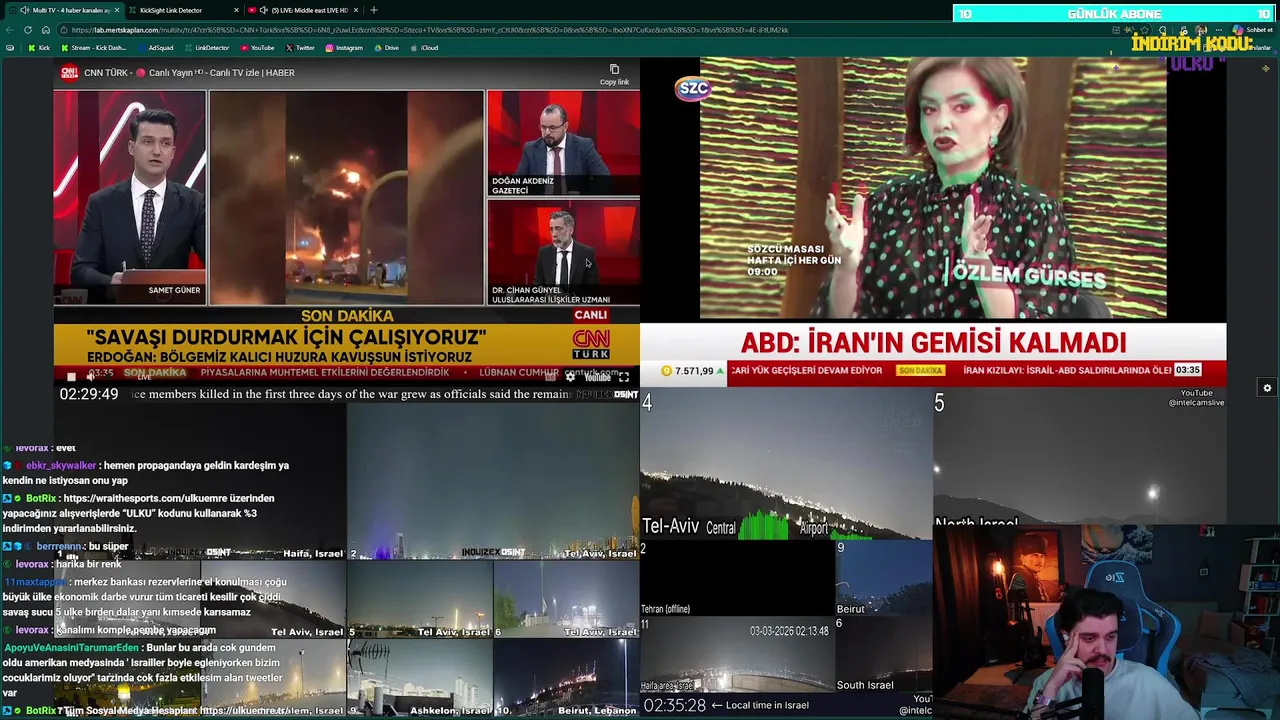Open a new browser tab
Screen dimensions: 1280x720
(x=374, y=10)
